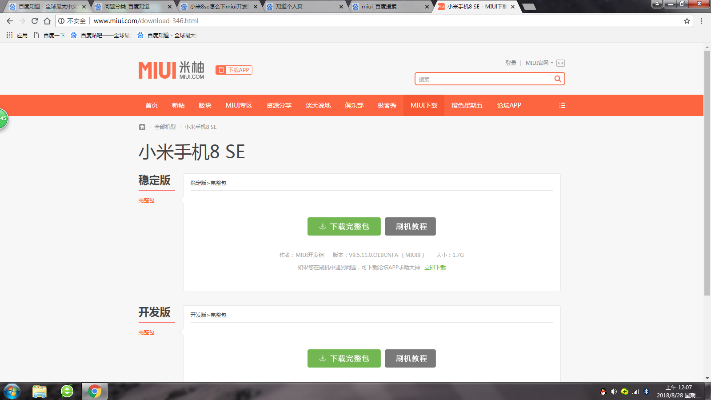Image resolution: width=711 pixels, height=400 pixels.
Task: Click the browser back arrow
Action: click(9, 20)
